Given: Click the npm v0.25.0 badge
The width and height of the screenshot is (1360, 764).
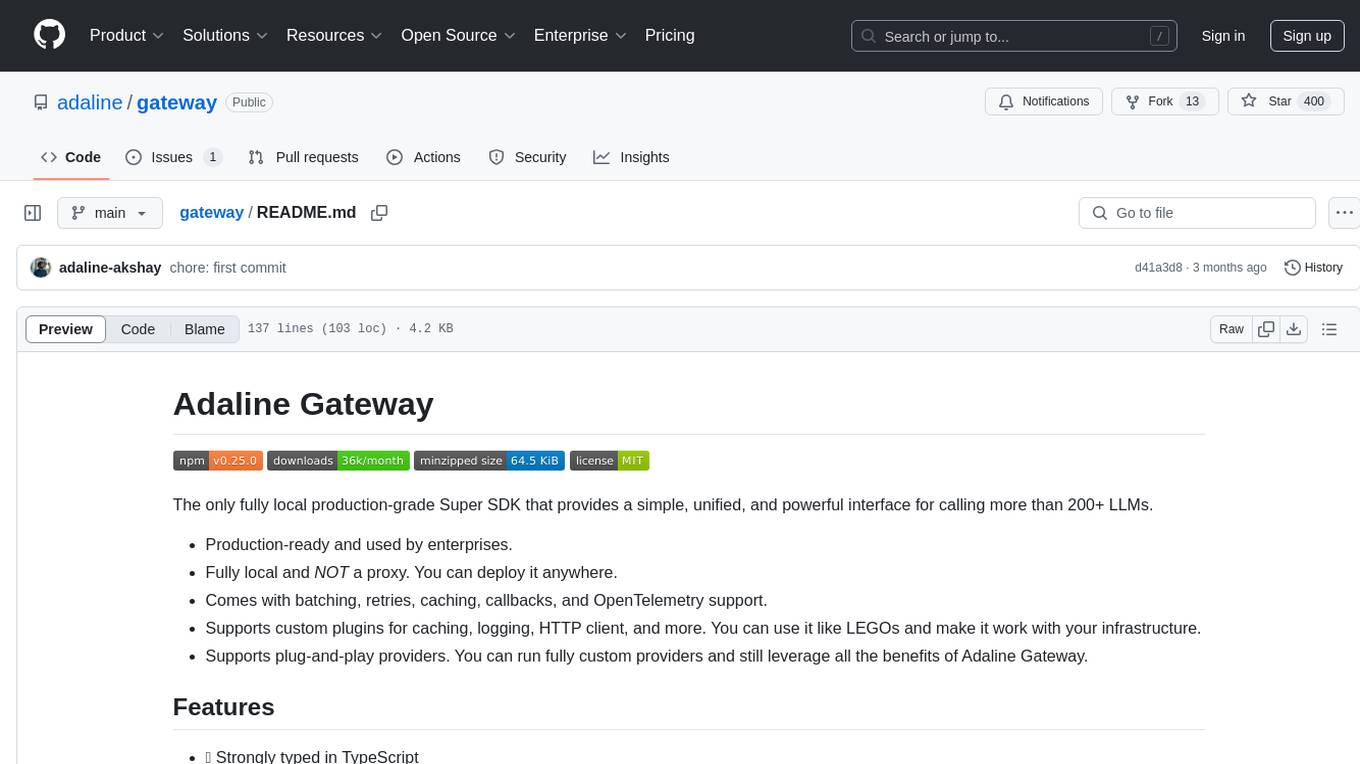Looking at the screenshot, I should (218, 460).
